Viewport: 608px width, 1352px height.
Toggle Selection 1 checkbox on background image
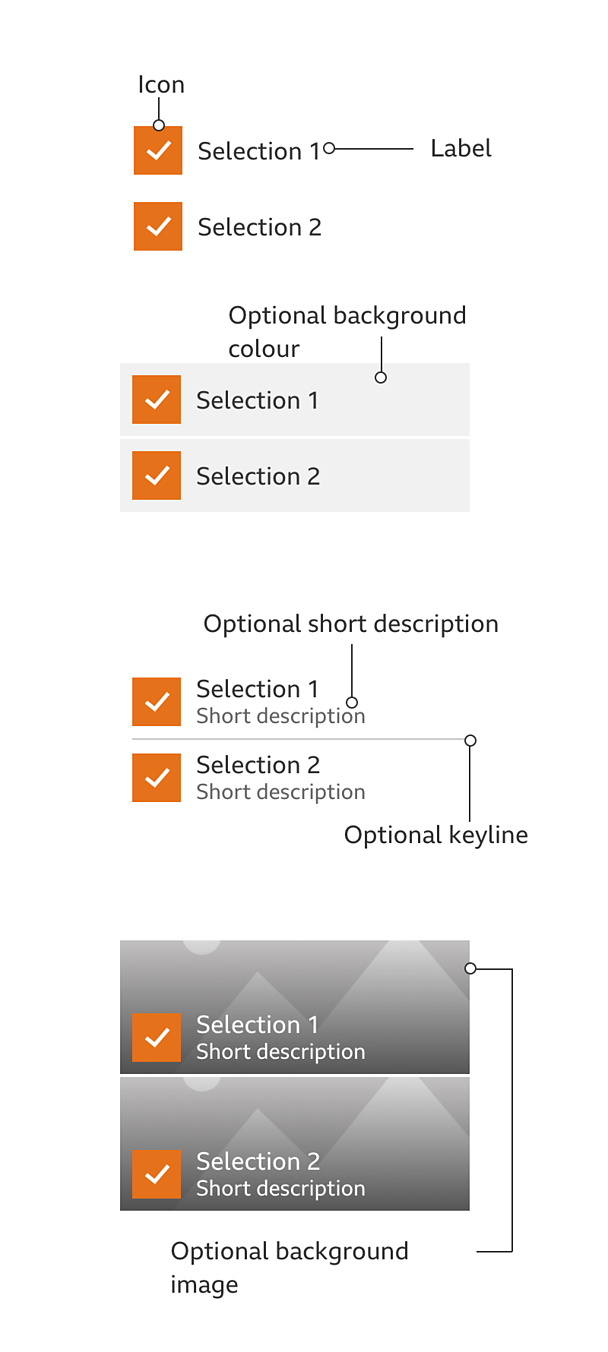click(x=156, y=1038)
